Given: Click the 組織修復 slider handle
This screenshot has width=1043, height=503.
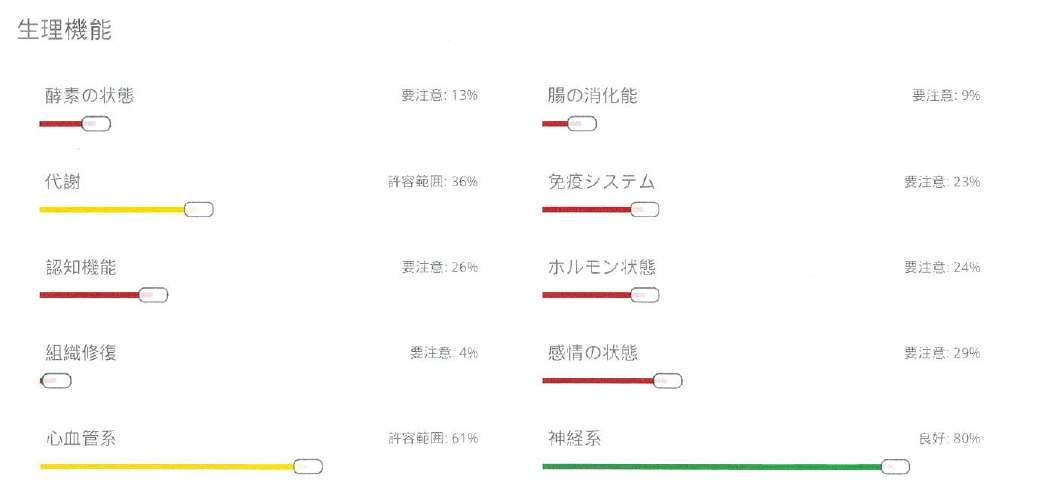Looking at the screenshot, I should click(x=56, y=381).
